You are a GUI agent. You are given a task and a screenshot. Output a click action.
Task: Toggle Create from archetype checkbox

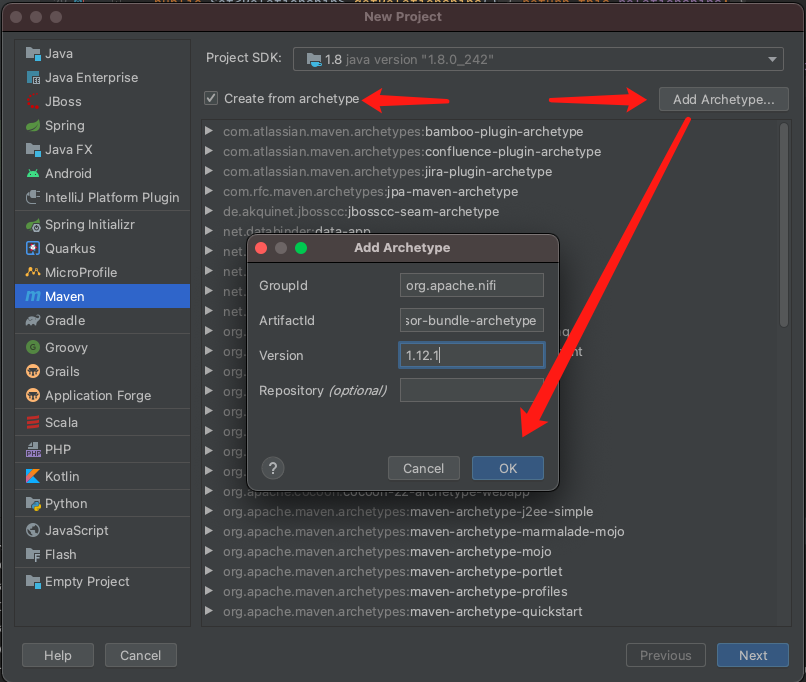[211, 98]
